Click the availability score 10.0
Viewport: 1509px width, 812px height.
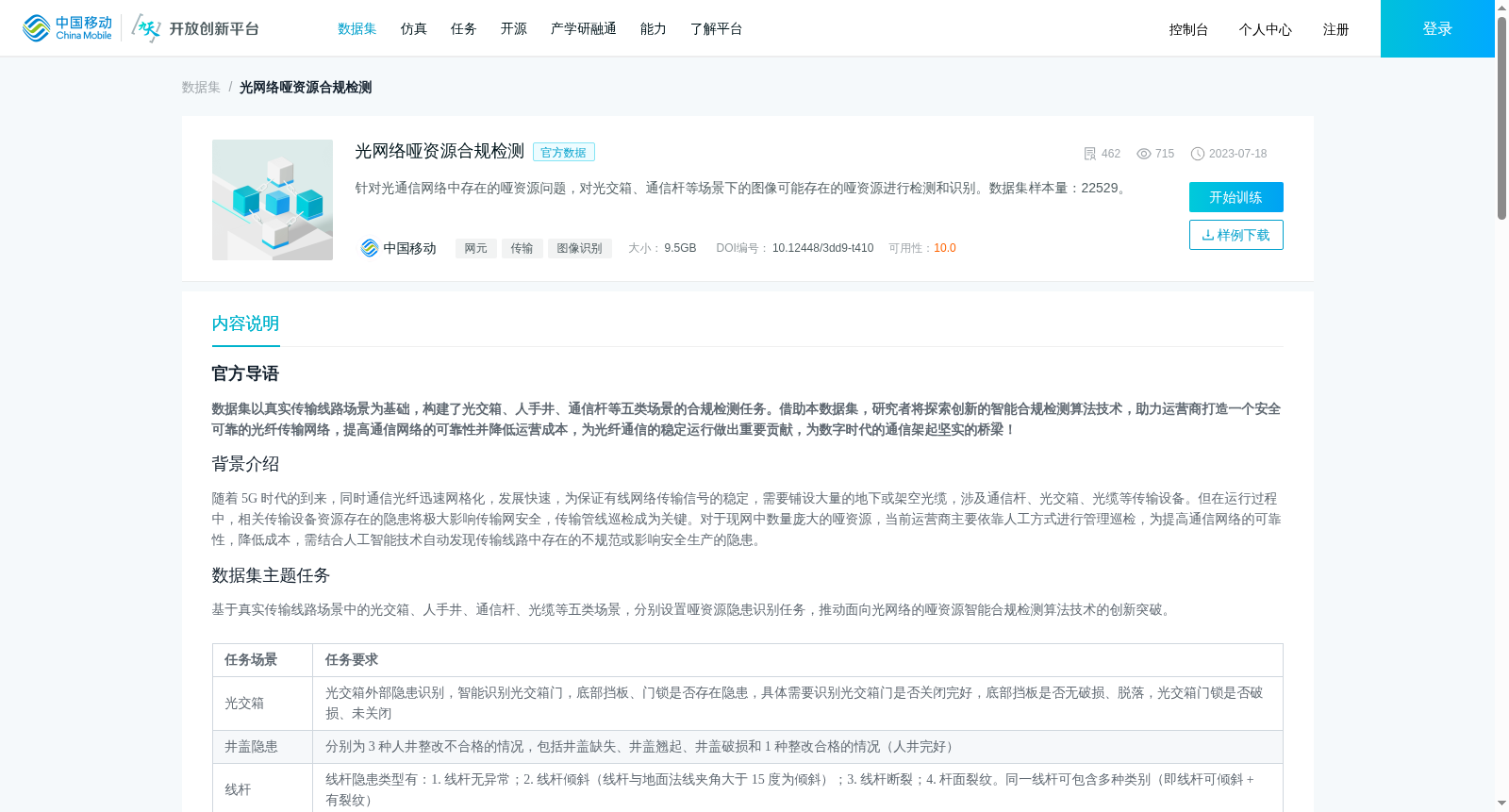[x=945, y=248]
